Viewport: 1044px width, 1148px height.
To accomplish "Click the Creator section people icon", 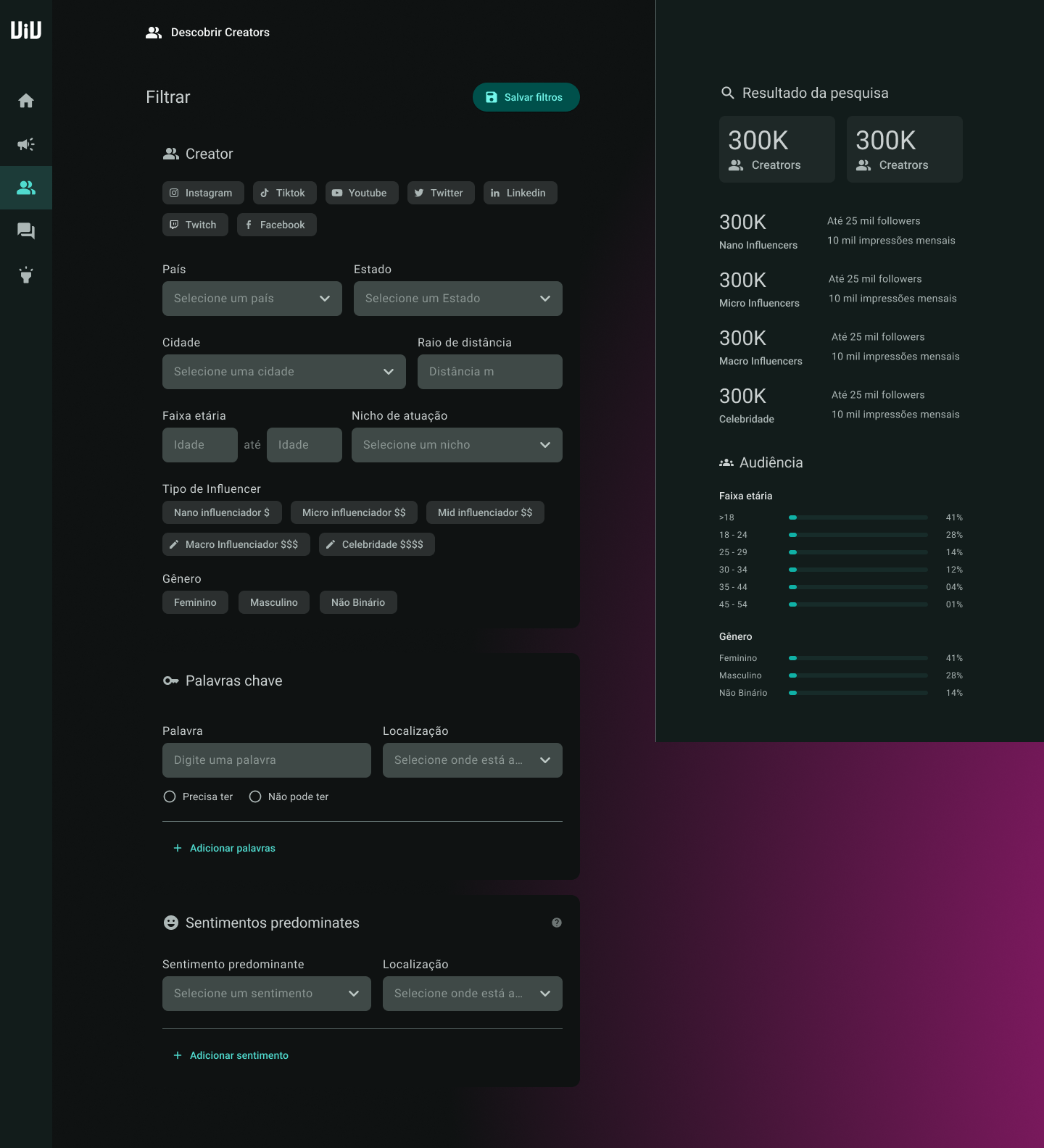I will click(x=171, y=154).
